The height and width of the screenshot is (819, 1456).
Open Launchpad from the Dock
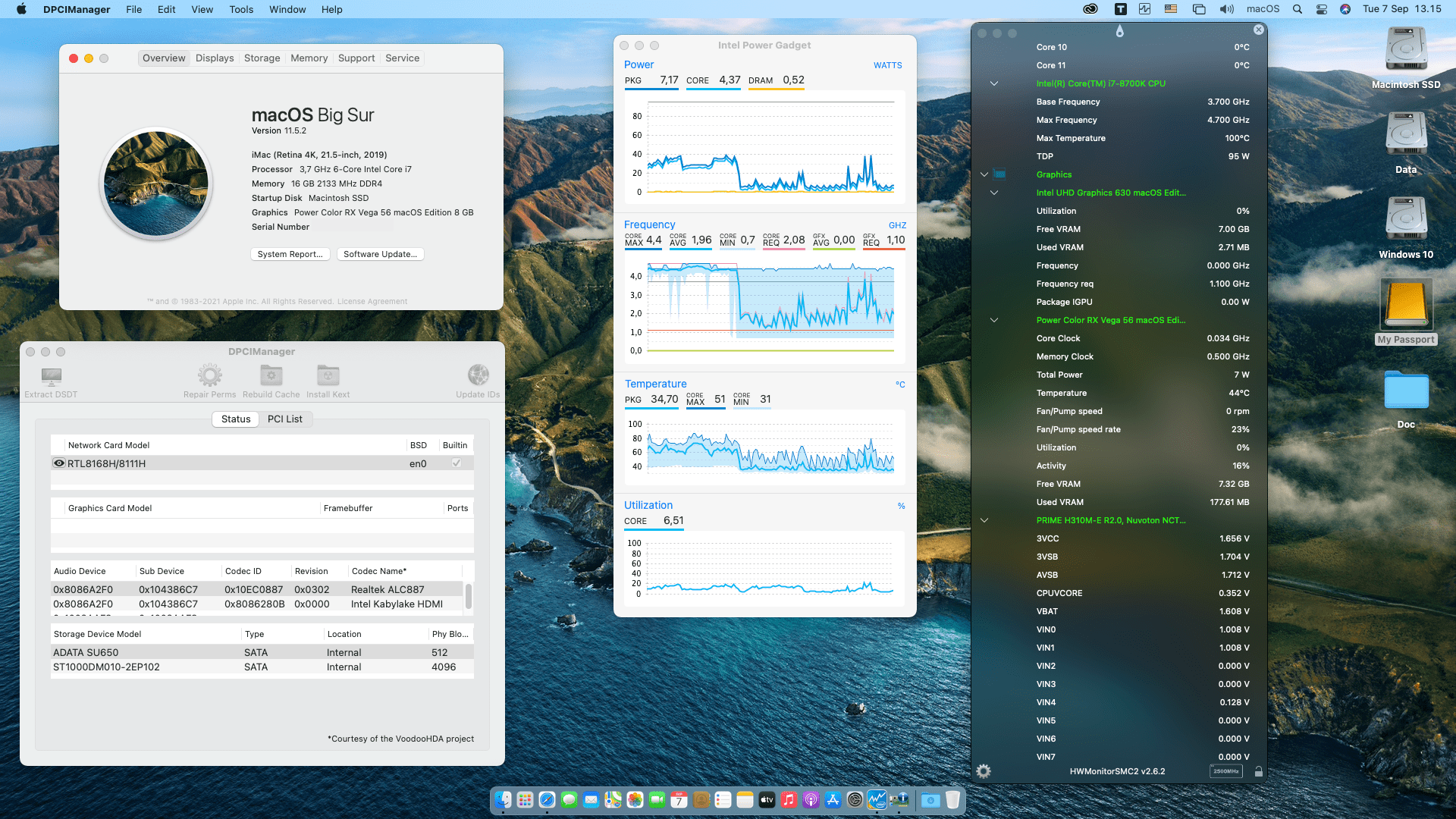tap(525, 799)
